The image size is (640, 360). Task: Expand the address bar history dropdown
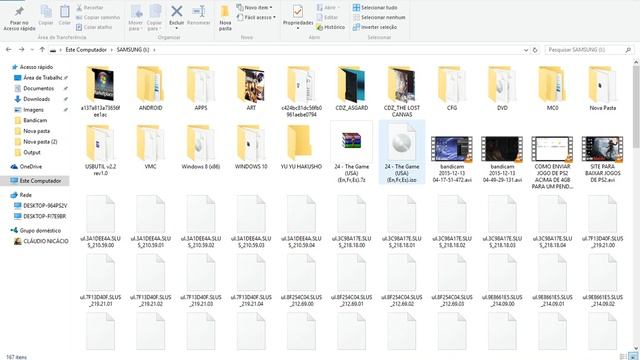pos(526,50)
